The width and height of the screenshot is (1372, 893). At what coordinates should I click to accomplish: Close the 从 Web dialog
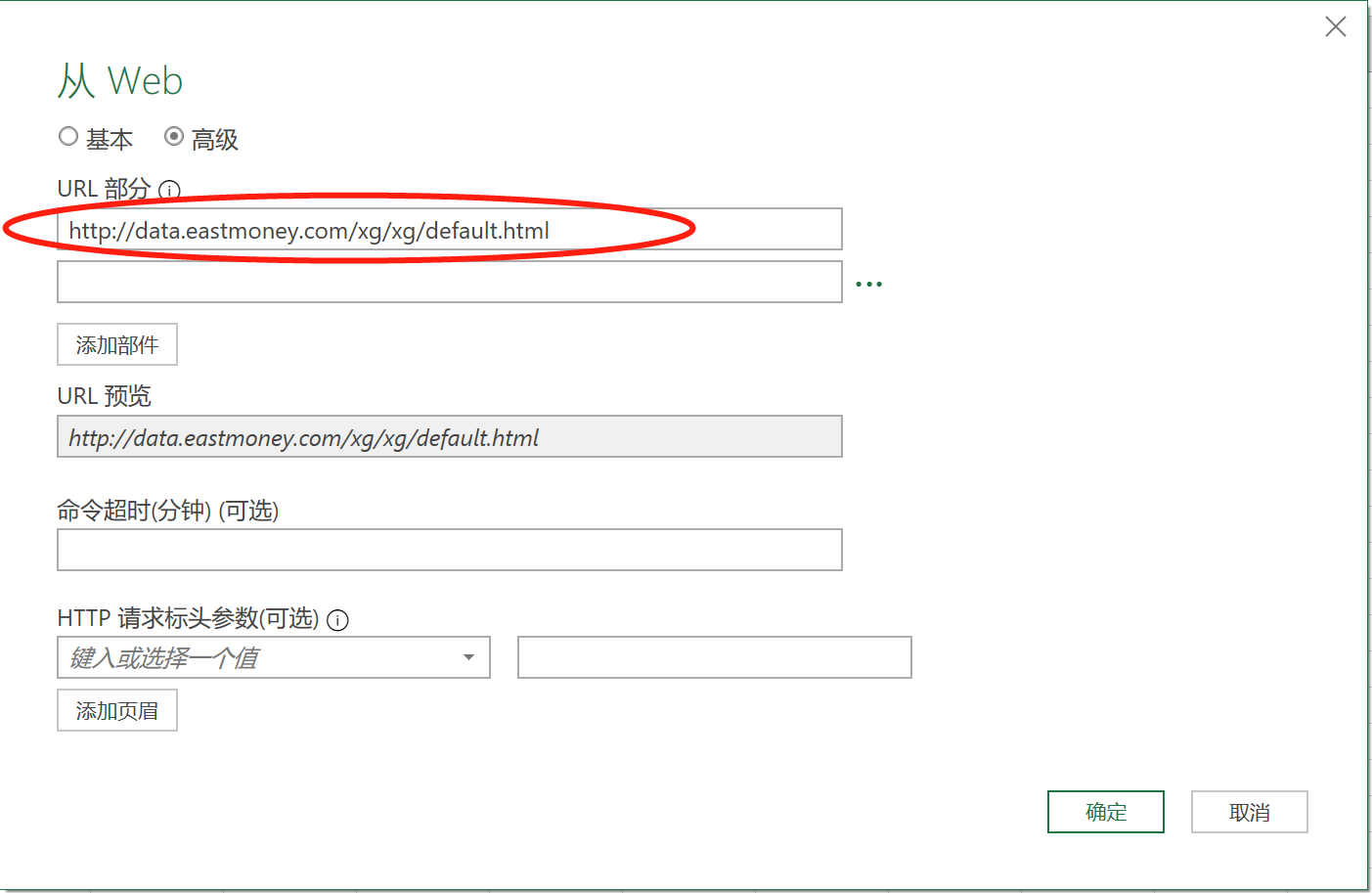pos(1336,26)
